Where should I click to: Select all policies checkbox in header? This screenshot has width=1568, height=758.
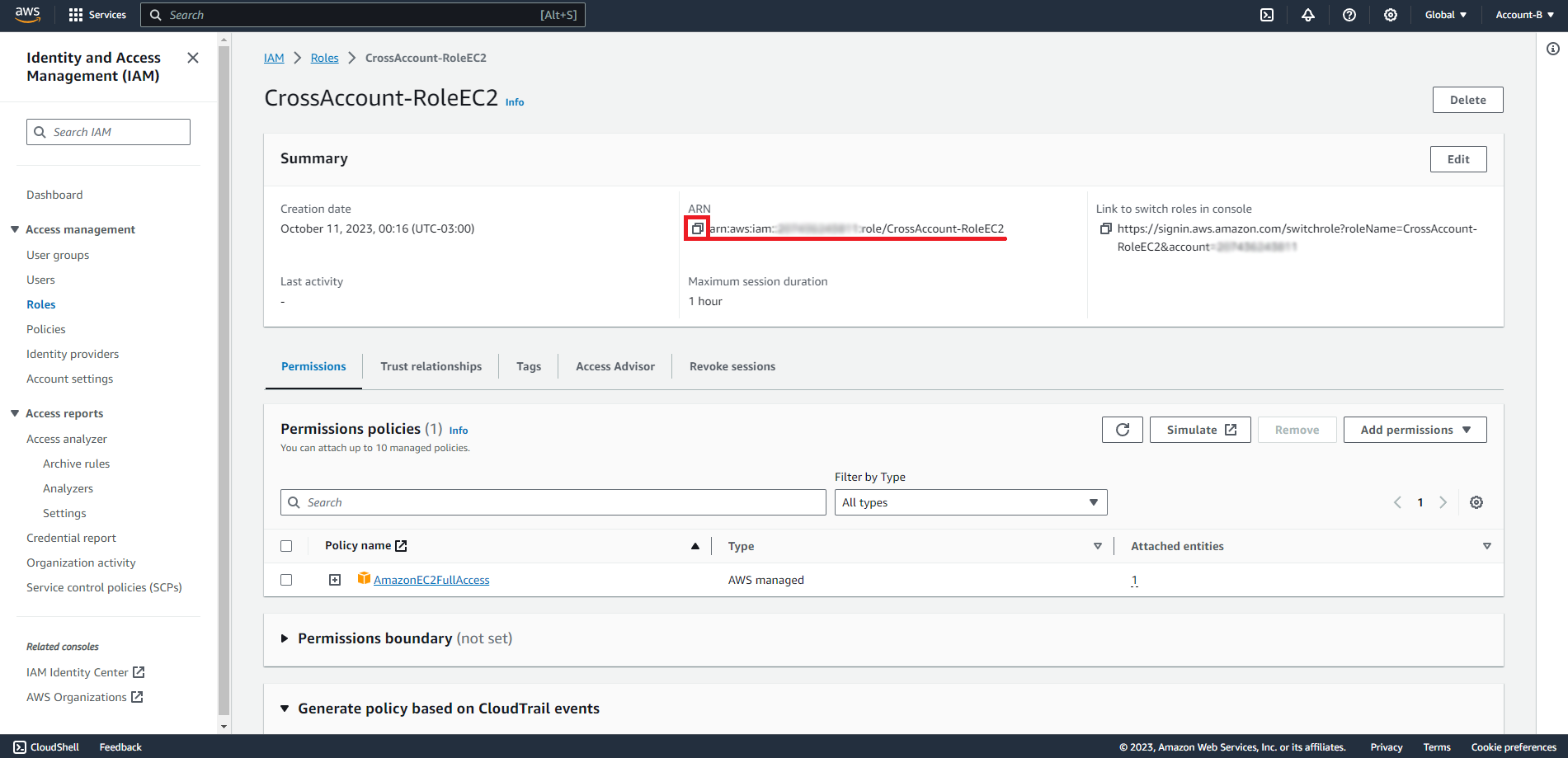[x=286, y=546]
